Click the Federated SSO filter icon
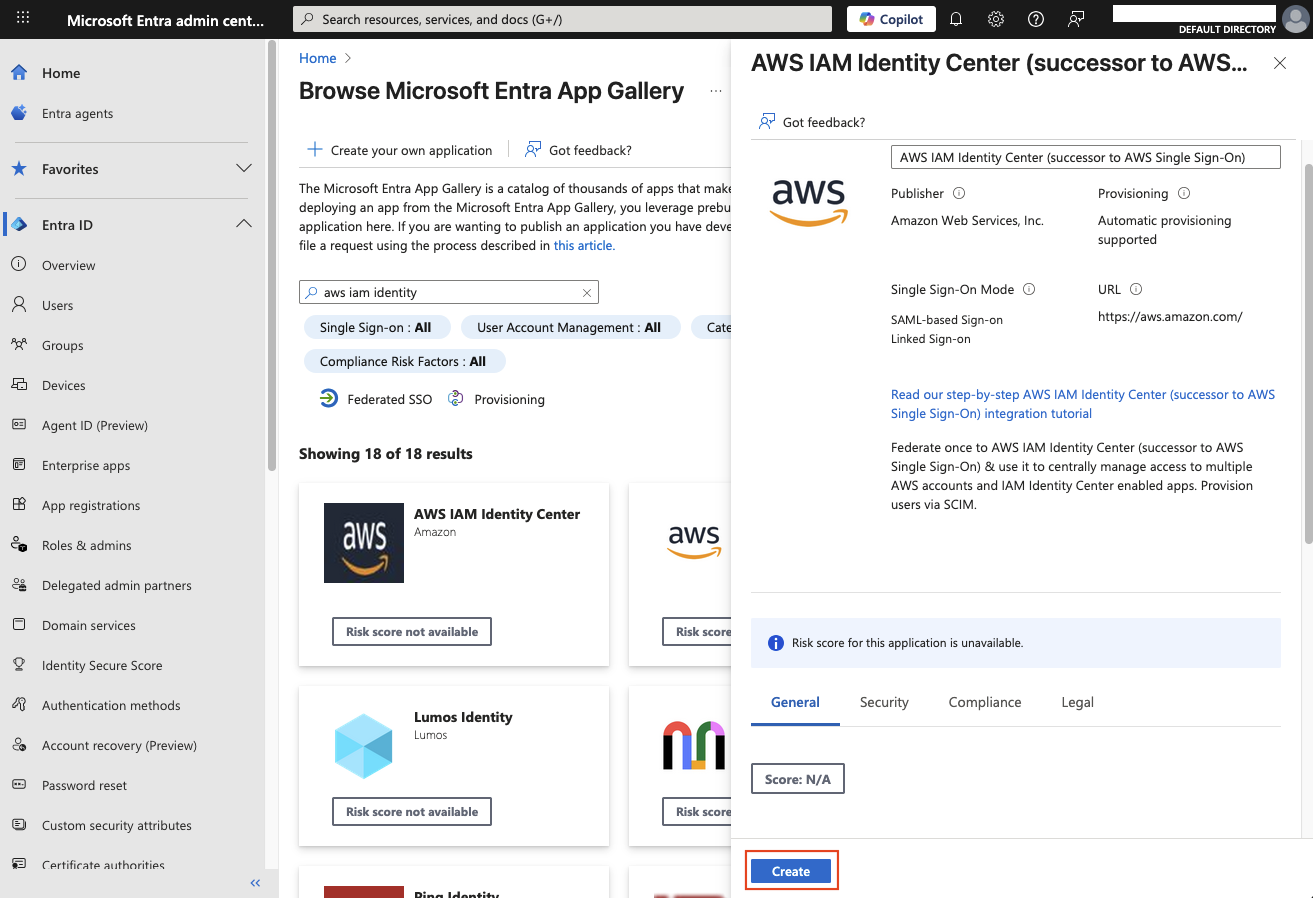The height and width of the screenshot is (898, 1313). 329,398
